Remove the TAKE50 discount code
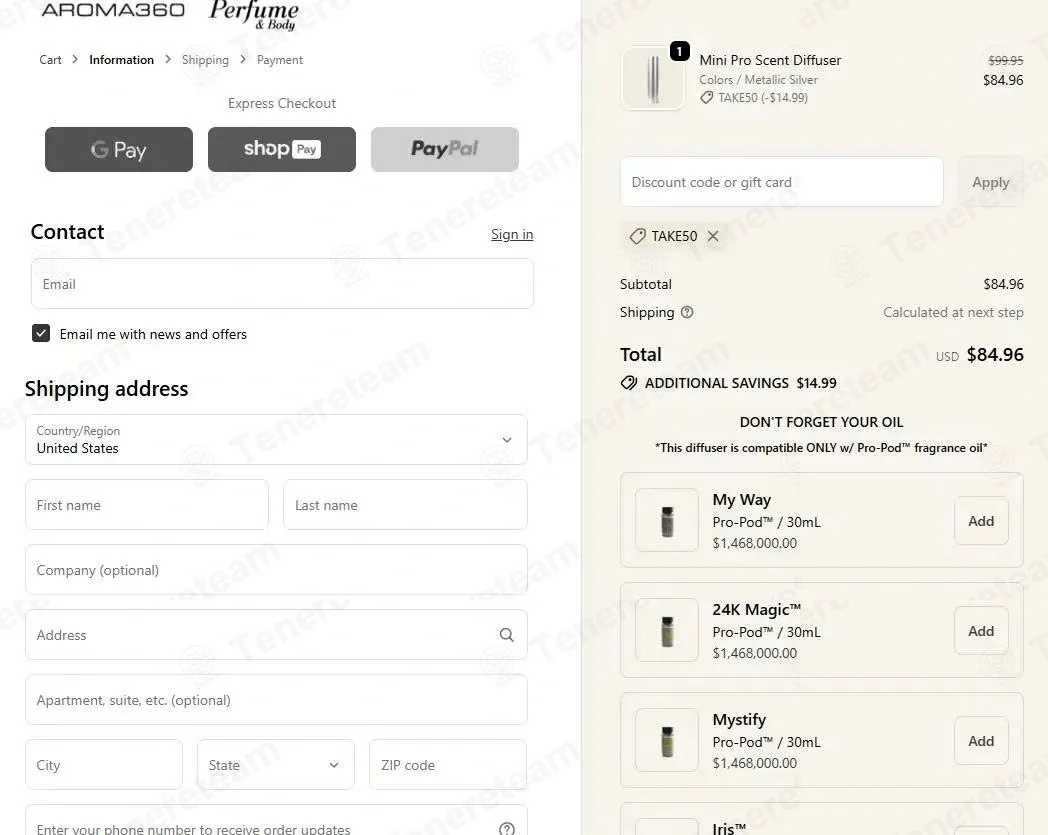 (x=713, y=236)
